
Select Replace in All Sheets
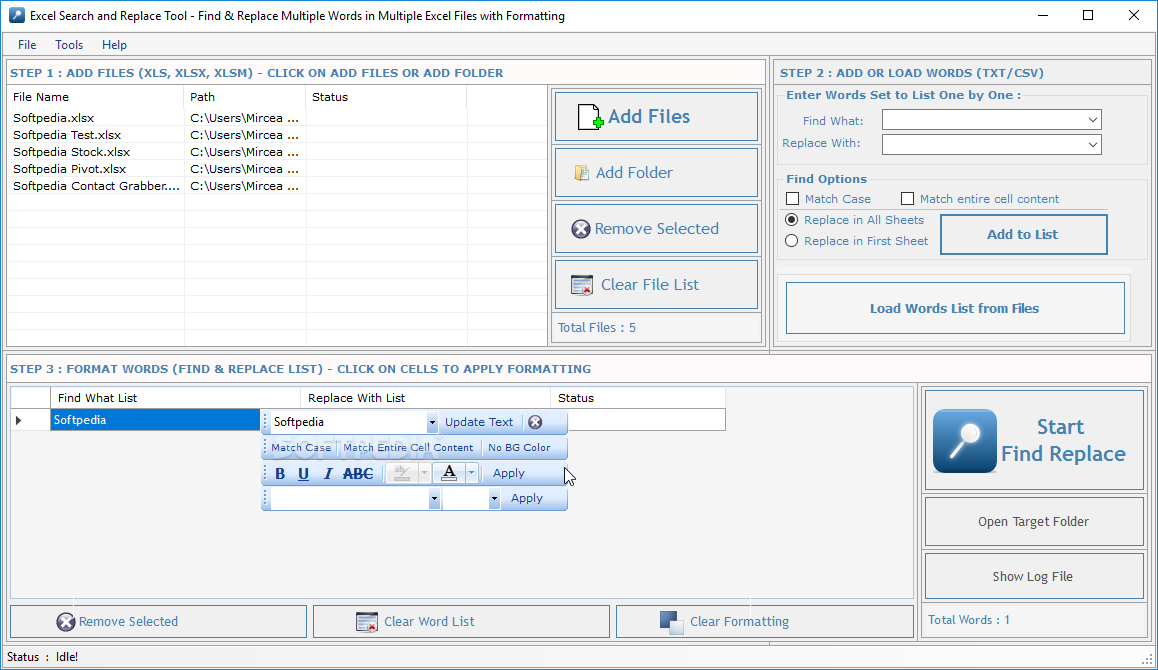(x=792, y=220)
